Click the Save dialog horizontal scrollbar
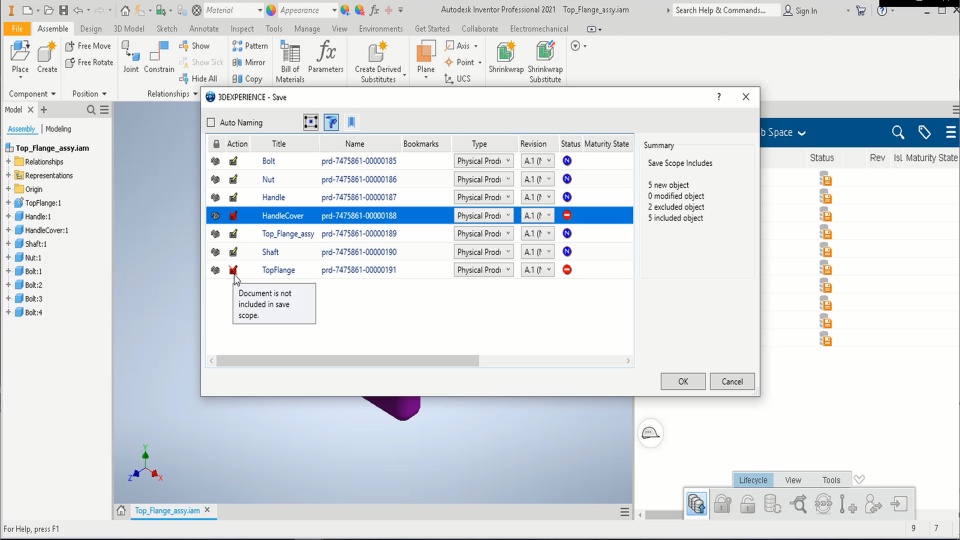This screenshot has width=960, height=540. [x=347, y=361]
